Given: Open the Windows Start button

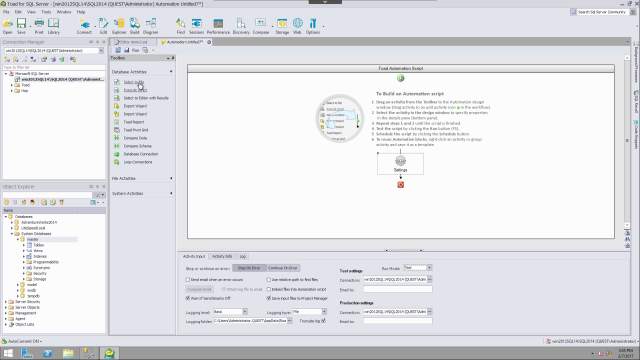Looking at the screenshot, I should [x=8, y=353].
